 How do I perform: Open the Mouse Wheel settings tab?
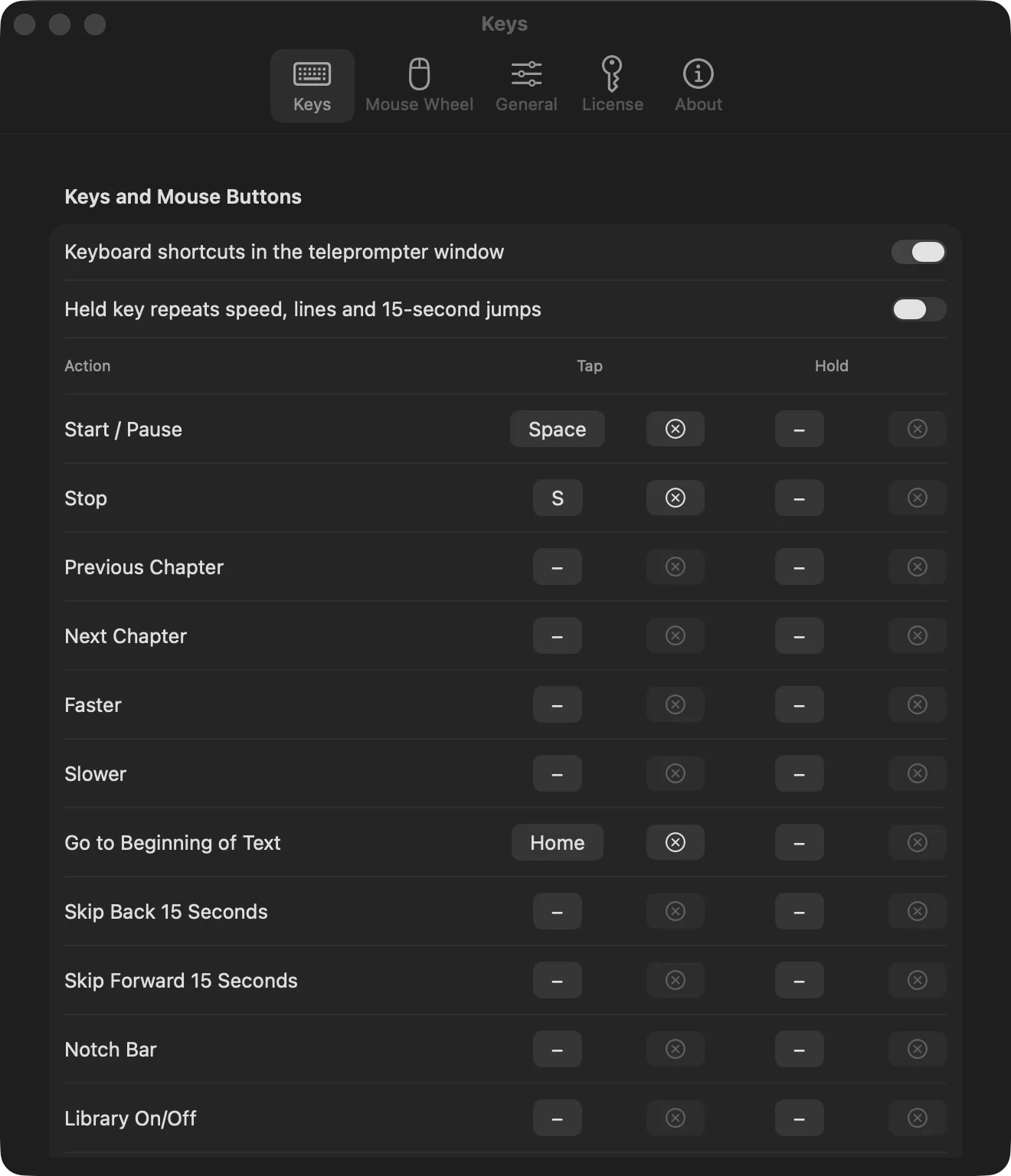tap(419, 86)
